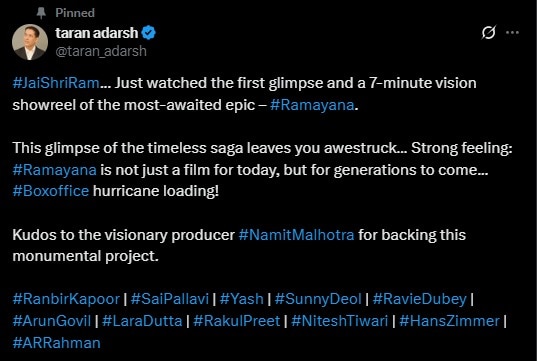
Task: Open the #RavieDubey hashtag
Action: point(420,299)
